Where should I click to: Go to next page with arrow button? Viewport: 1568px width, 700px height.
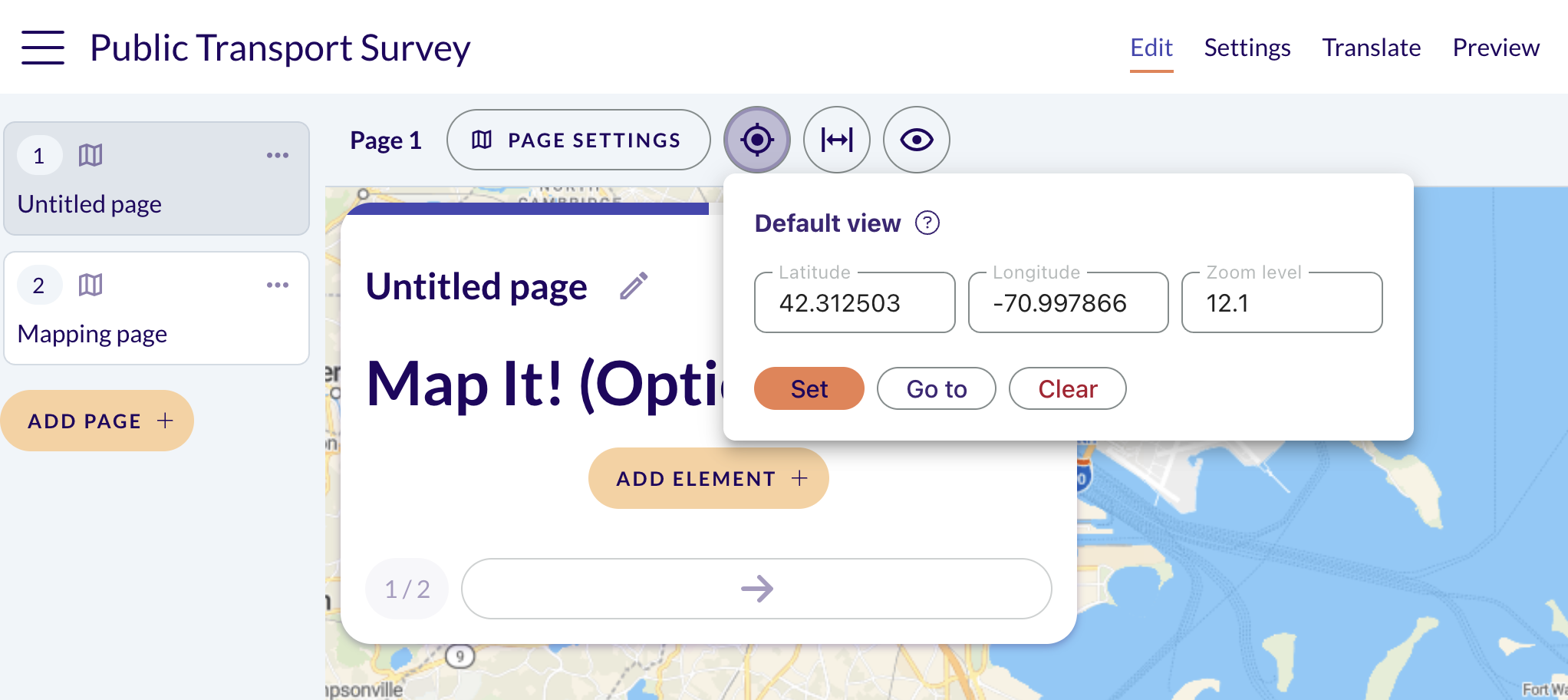pyautogui.click(x=756, y=589)
